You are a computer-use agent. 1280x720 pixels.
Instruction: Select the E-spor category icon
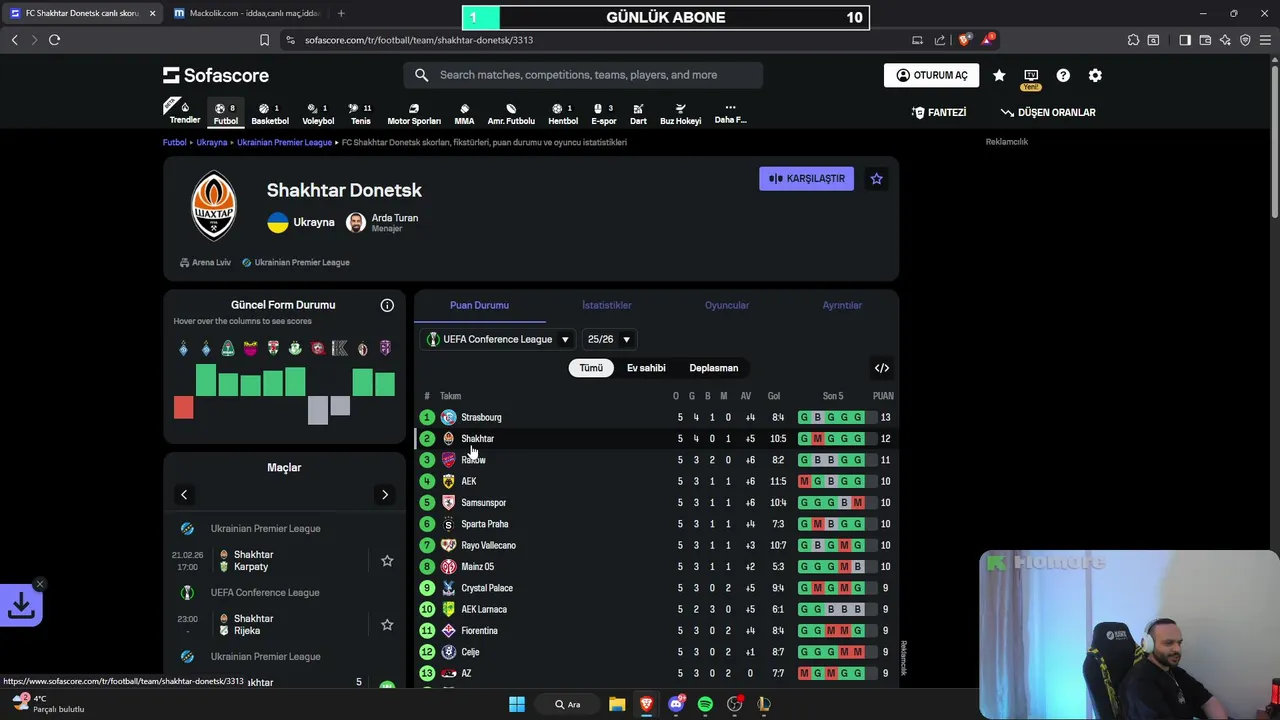(604, 113)
